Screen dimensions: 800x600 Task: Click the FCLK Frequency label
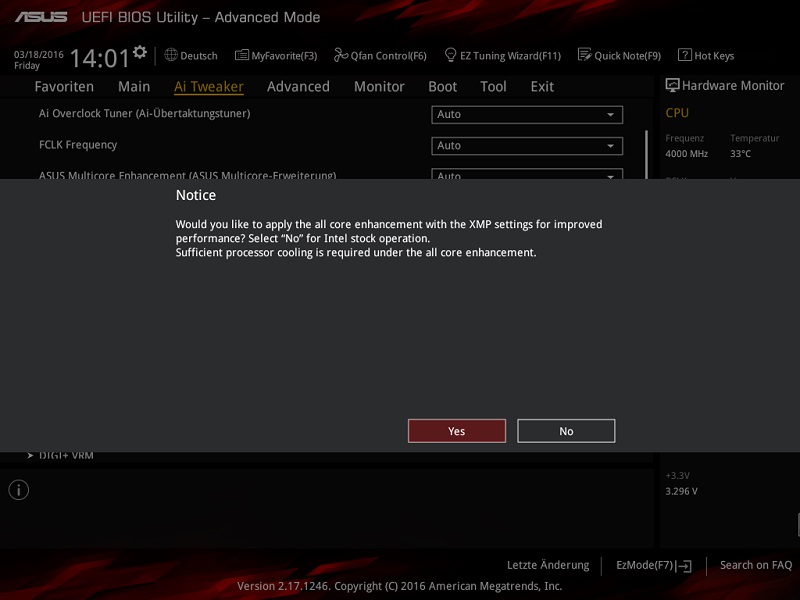(x=78, y=145)
